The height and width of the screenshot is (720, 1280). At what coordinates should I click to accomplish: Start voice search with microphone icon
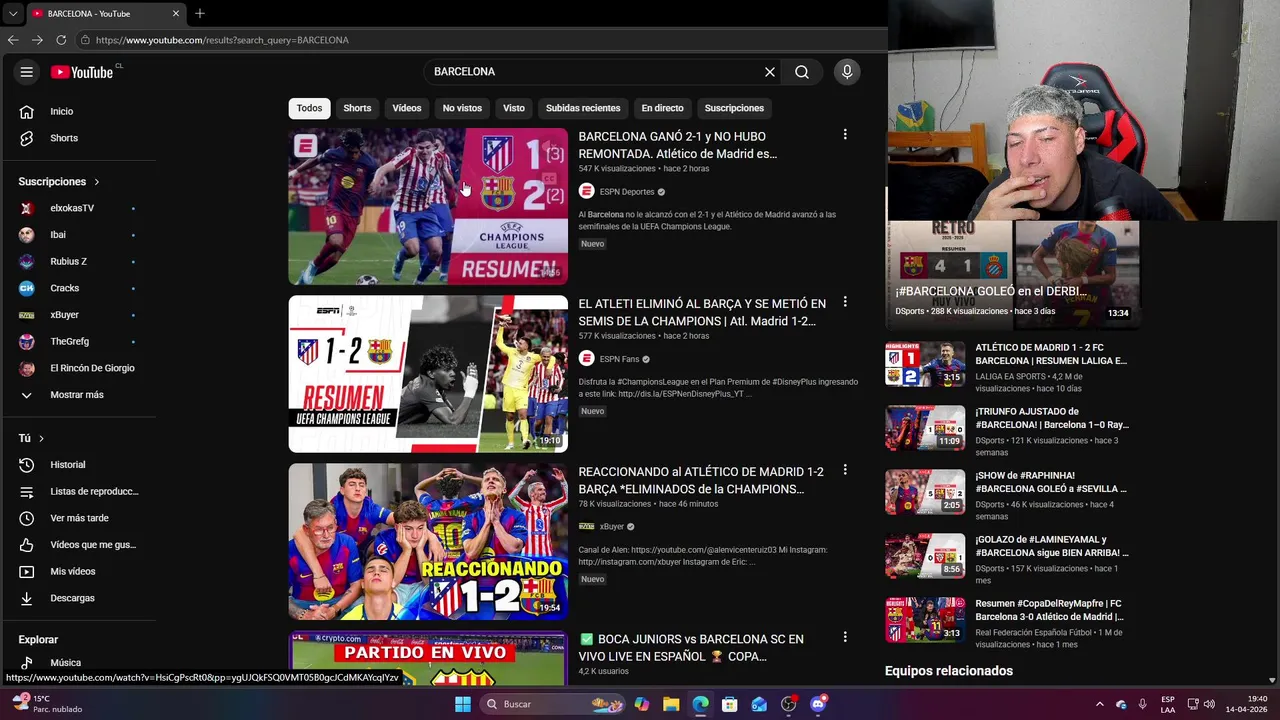pos(847,72)
